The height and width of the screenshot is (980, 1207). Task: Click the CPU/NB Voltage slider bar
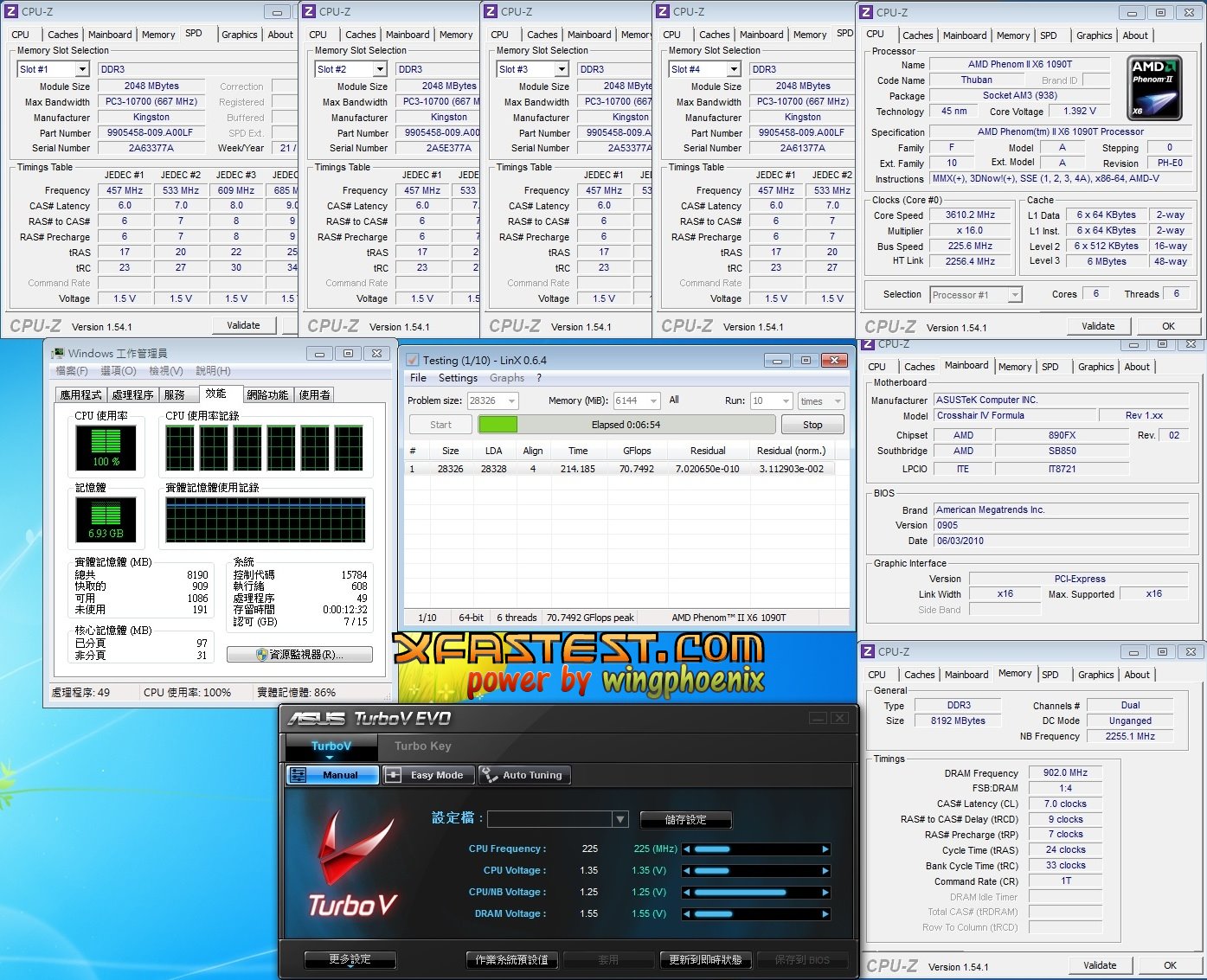coord(755,892)
